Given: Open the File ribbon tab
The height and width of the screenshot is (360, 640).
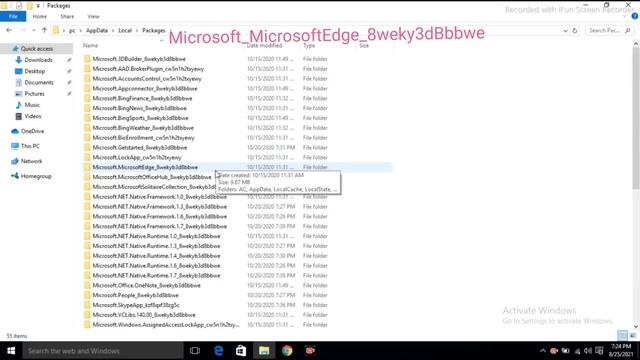Looking at the screenshot, I should coord(13,16).
